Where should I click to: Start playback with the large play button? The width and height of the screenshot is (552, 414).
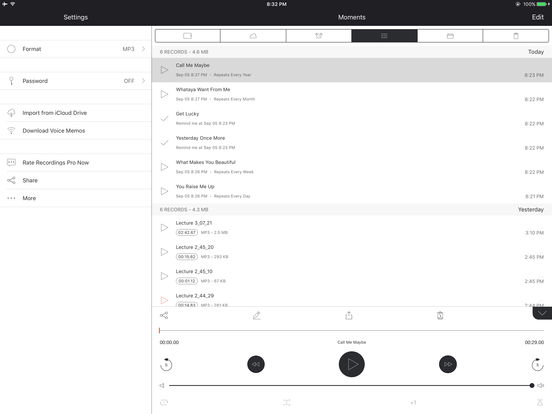pyautogui.click(x=351, y=364)
